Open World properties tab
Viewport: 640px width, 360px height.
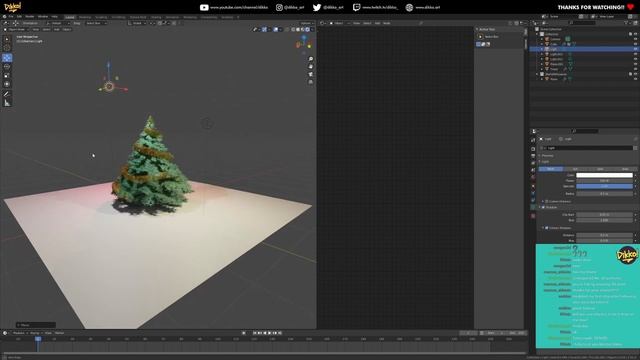[x=533, y=178]
